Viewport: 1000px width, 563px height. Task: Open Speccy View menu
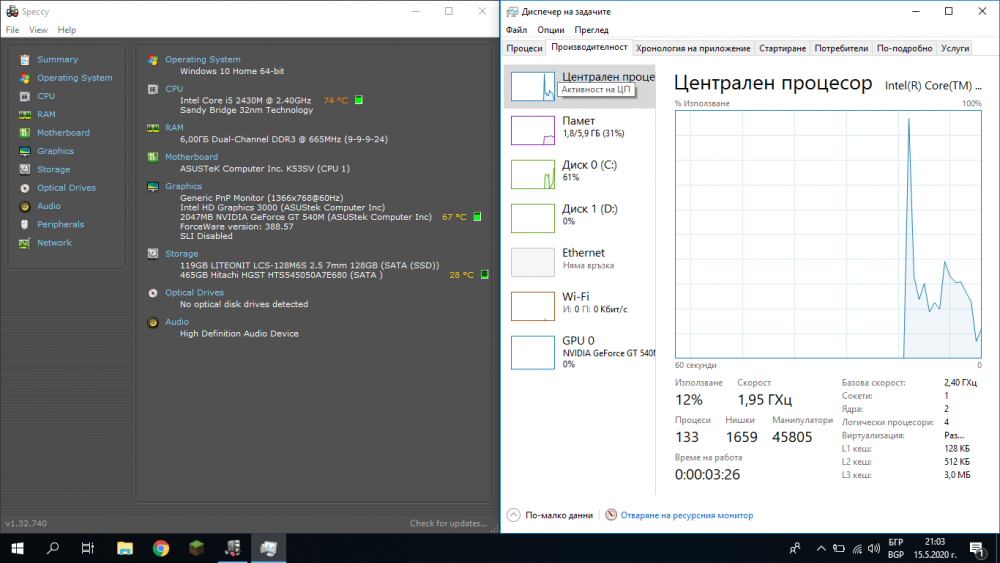point(38,30)
